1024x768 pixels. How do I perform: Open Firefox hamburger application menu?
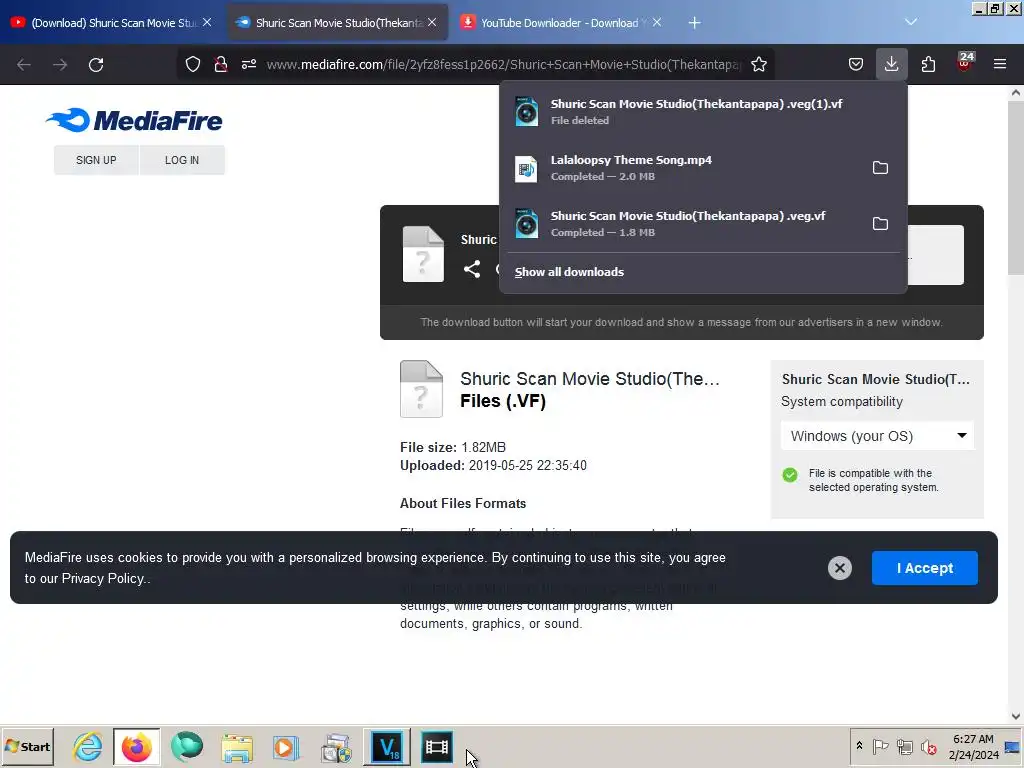1000,65
